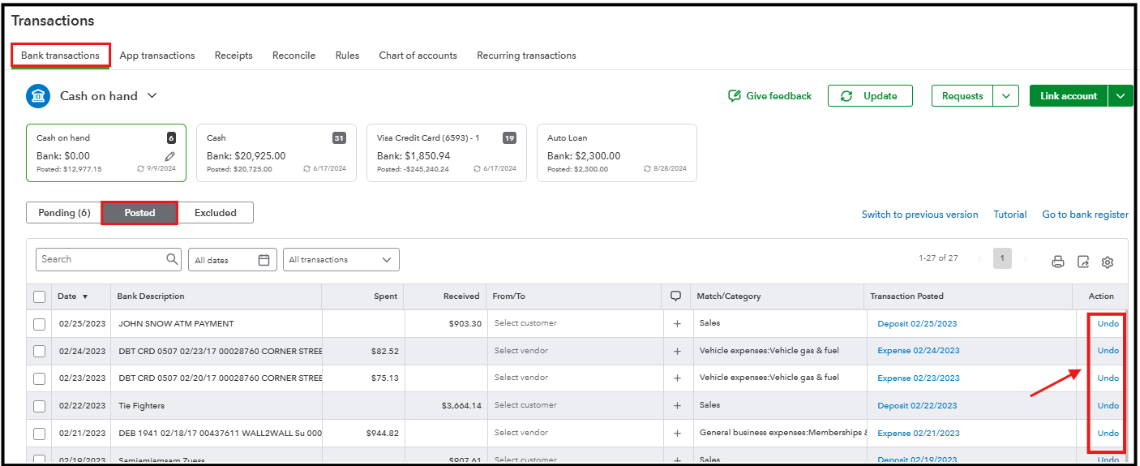Click the plus icon in the 02/23/2023 row

(x=677, y=378)
